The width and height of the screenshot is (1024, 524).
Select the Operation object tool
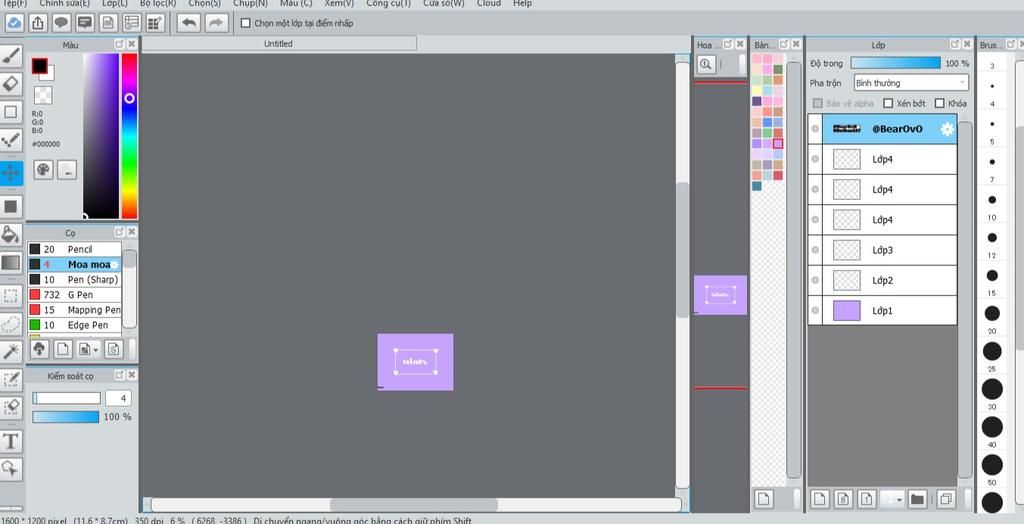click(11, 468)
